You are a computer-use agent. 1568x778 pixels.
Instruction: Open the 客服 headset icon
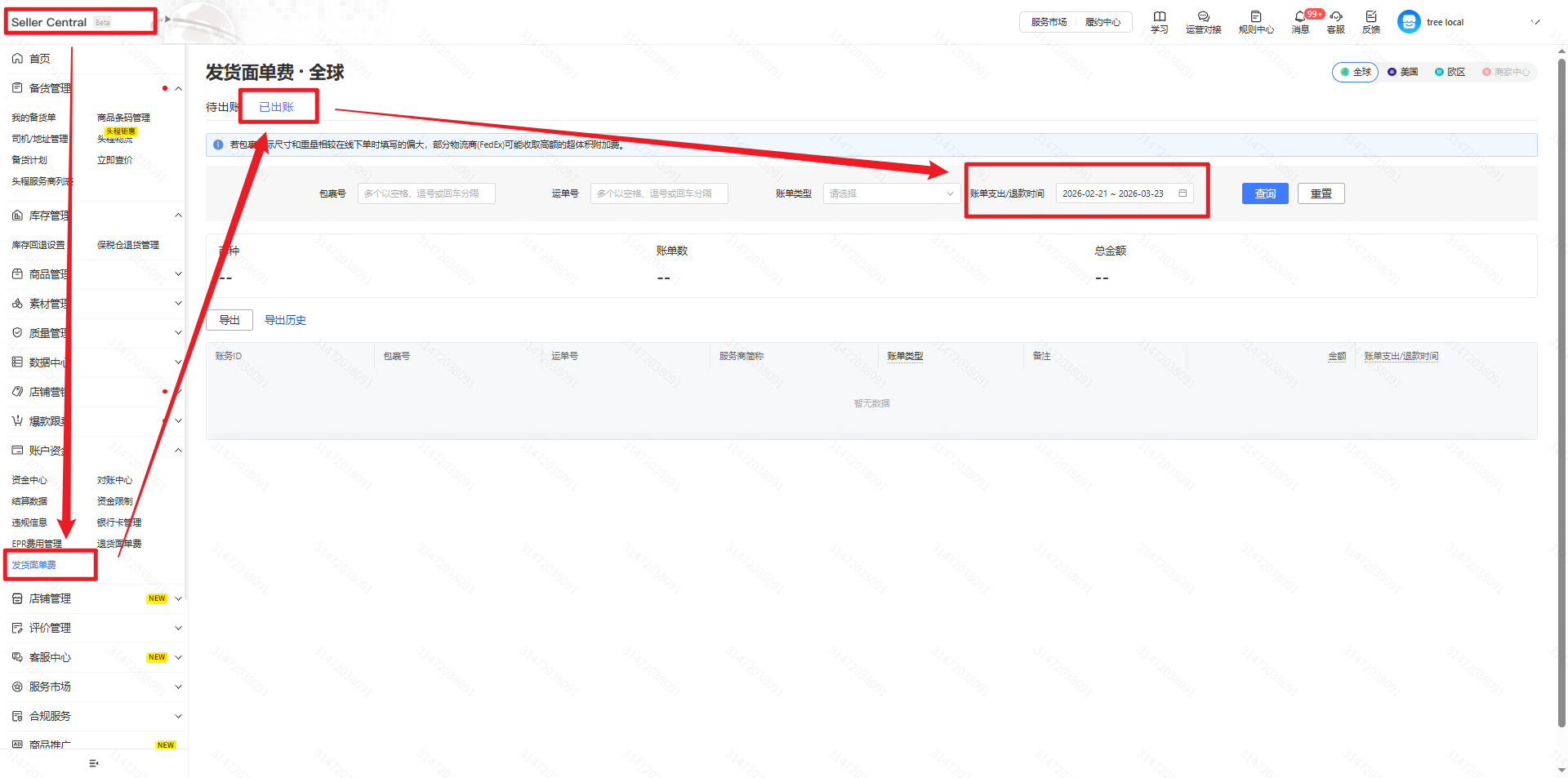point(1335,17)
